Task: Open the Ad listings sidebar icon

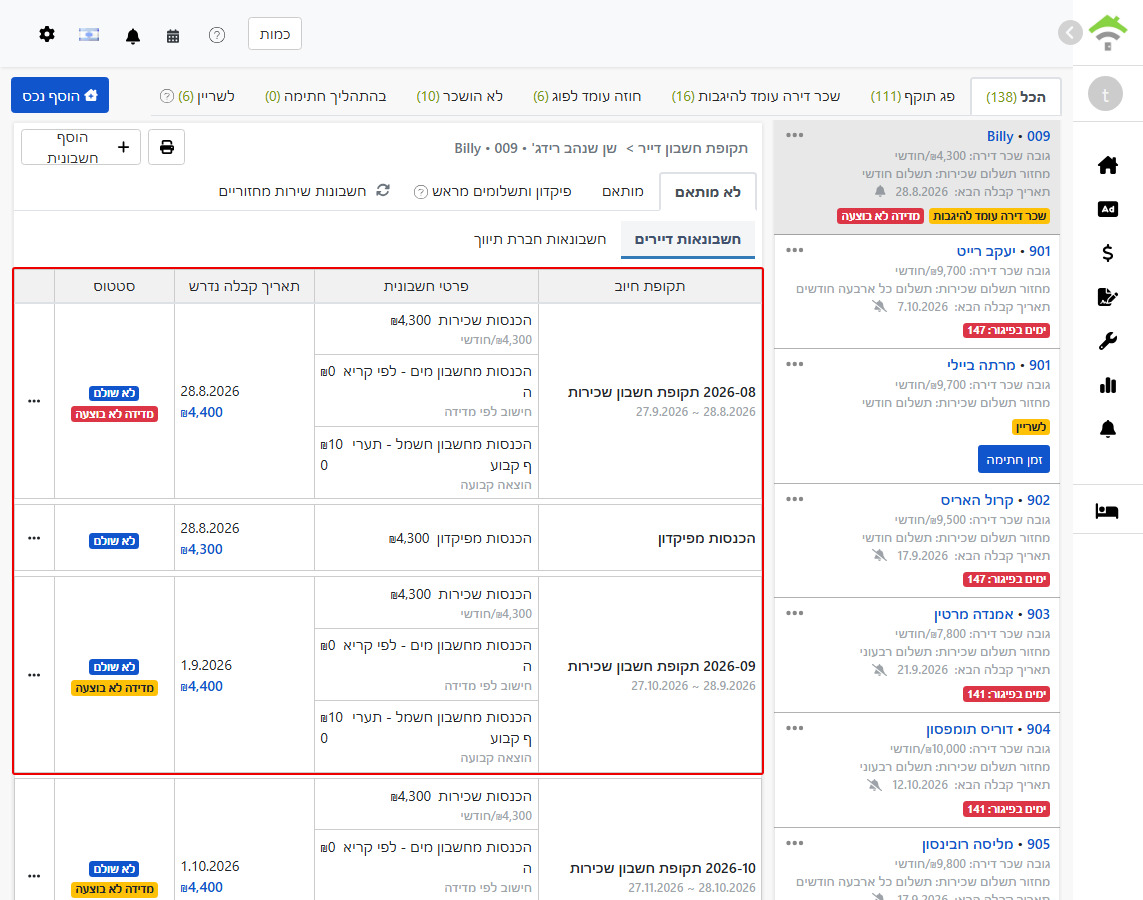Action: pyautogui.click(x=1107, y=209)
